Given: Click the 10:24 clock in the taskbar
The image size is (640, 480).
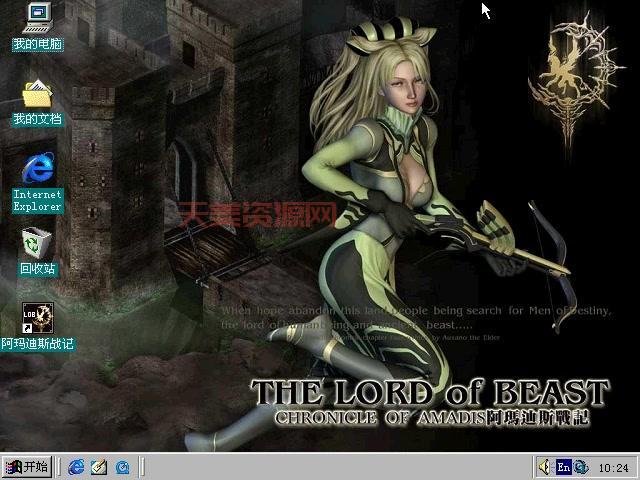Looking at the screenshot, I should tap(613, 467).
